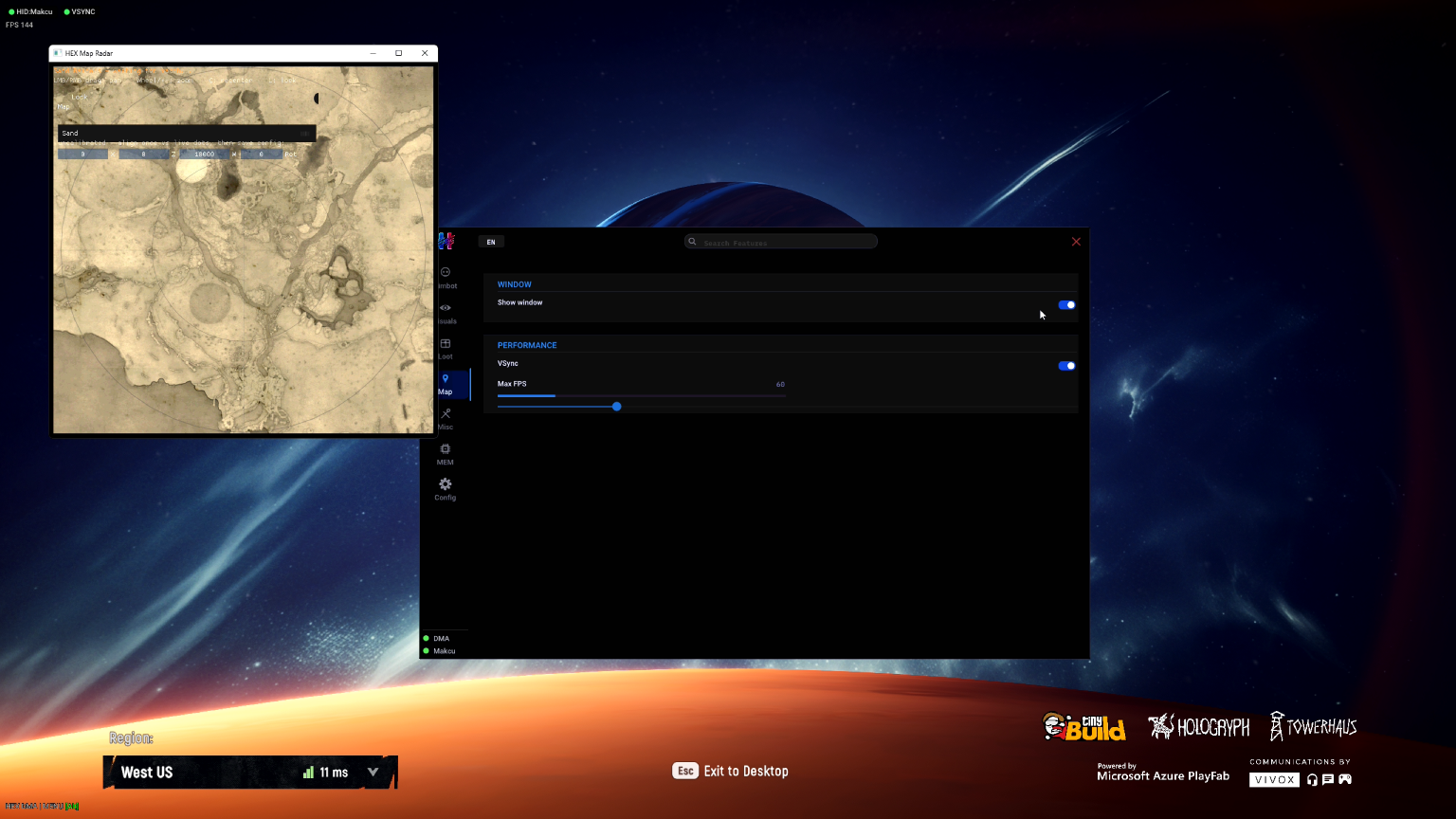1456x819 pixels.
Task: Click the "PERFORMANCE" section heading
Action: 527,345
